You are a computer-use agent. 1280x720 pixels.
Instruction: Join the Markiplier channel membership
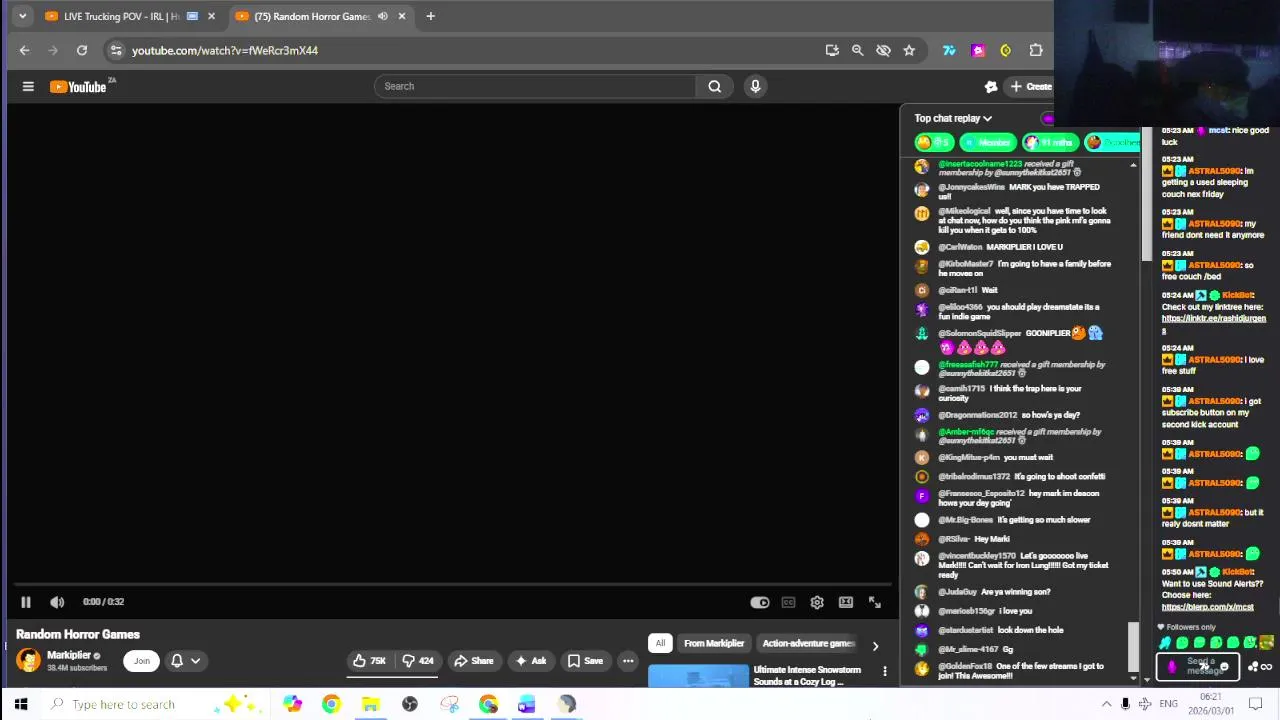(x=142, y=661)
